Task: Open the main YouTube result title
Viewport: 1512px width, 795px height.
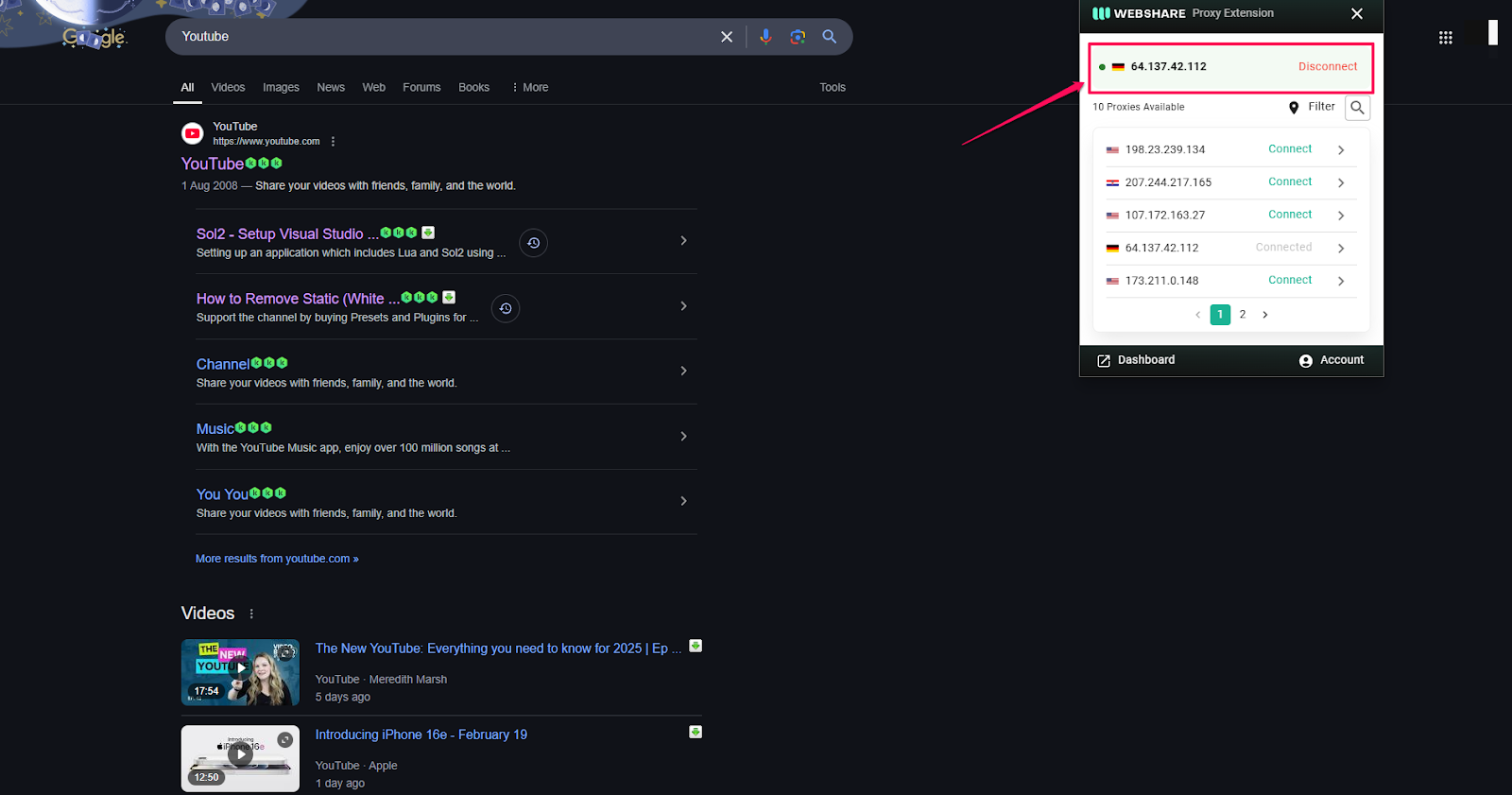Action: [213, 164]
